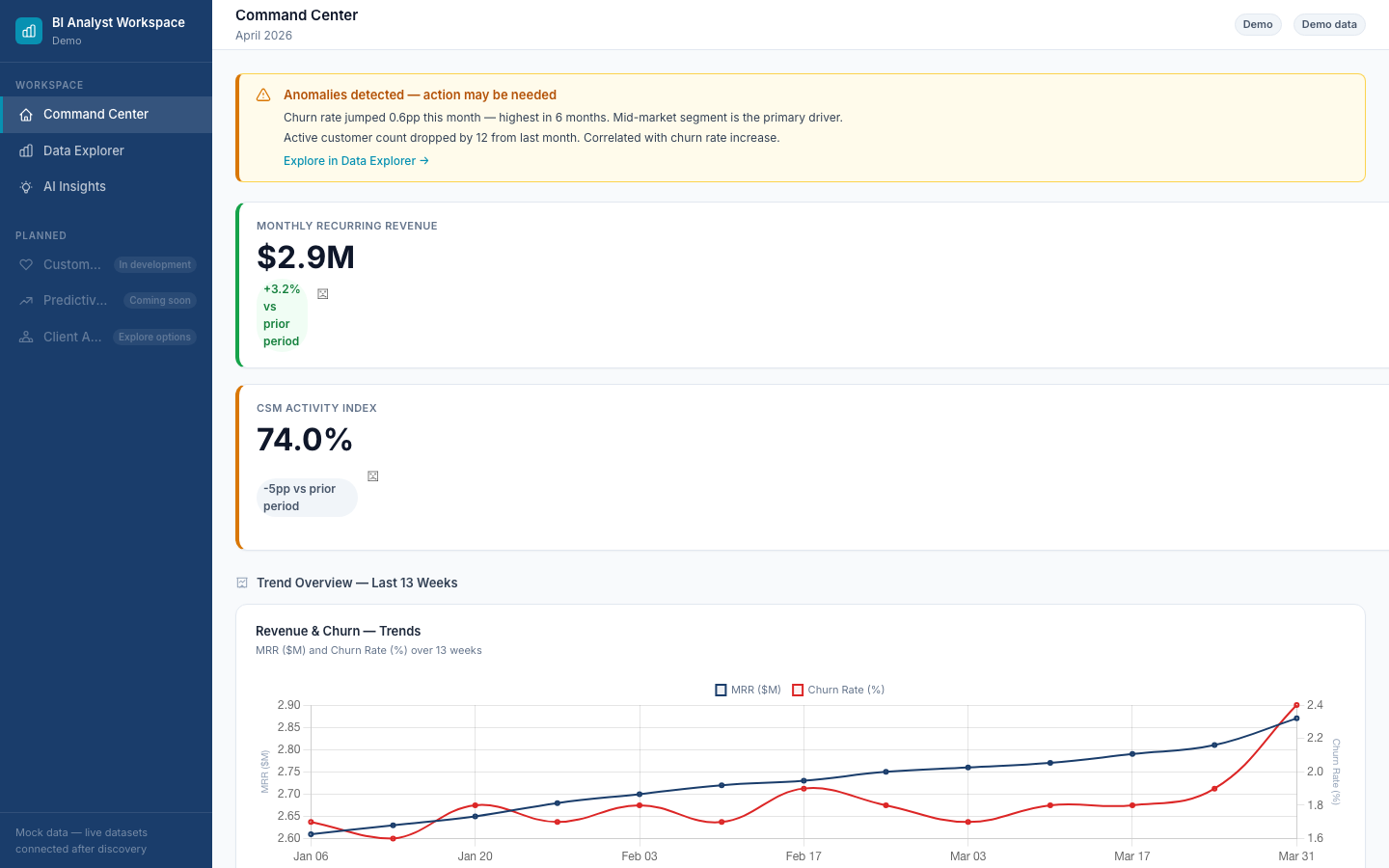
Task: Click the churn data point at Feb 17
Action: [x=803, y=789]
